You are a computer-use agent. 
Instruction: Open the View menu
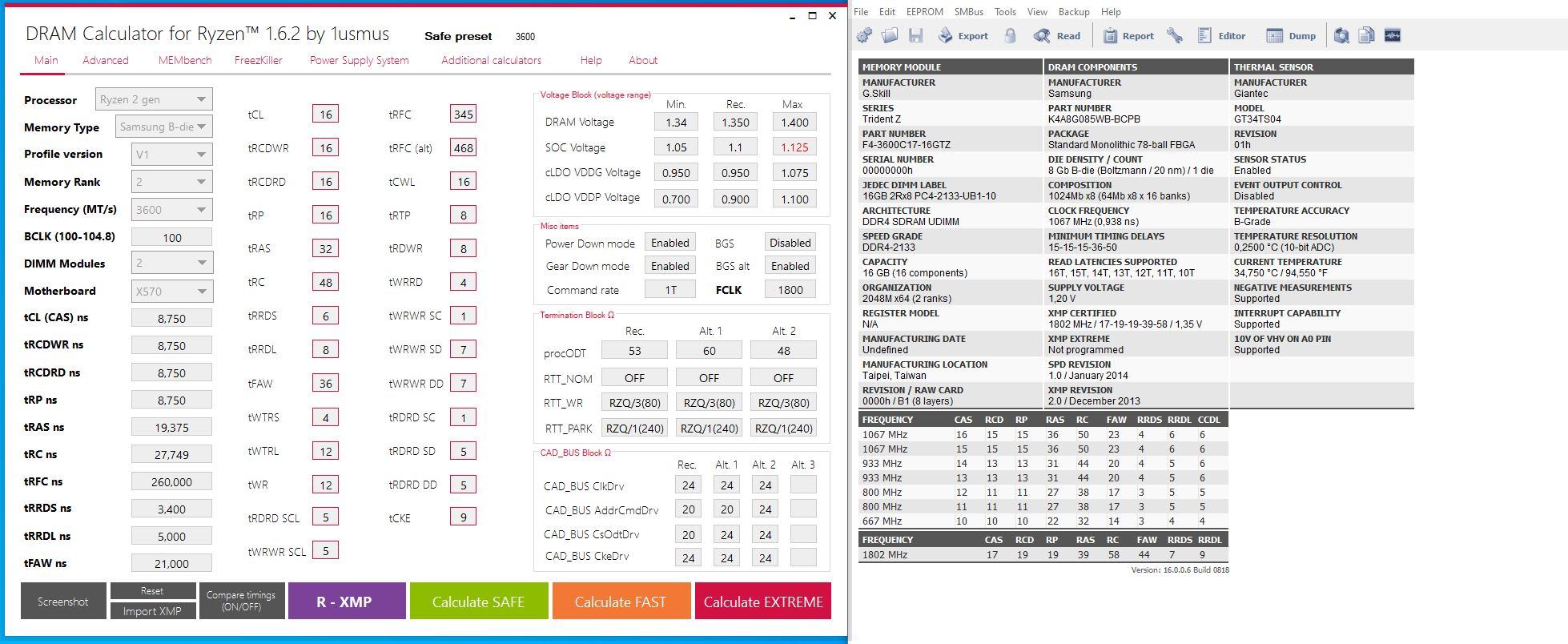coord(1037,12)
